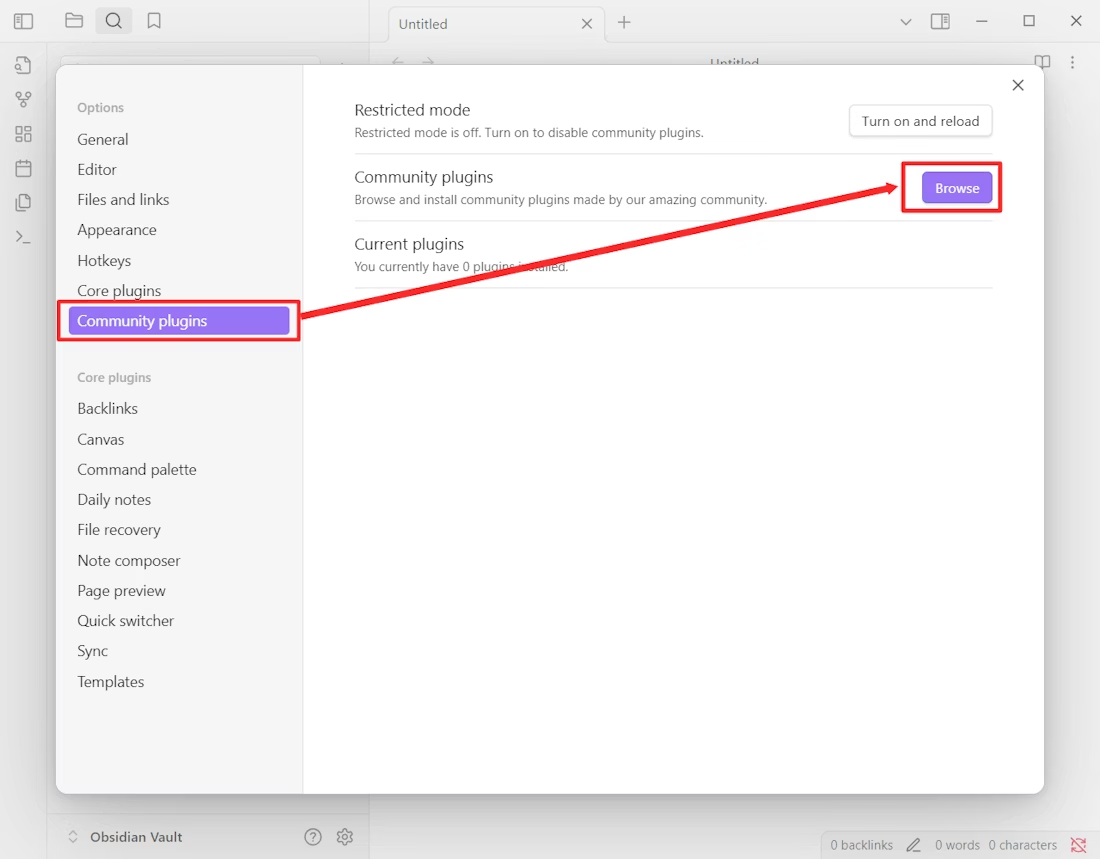The width and height of the screenshot is (1100, 859).
Task: Browse community plugins
Action: click(x=955, y=187)
